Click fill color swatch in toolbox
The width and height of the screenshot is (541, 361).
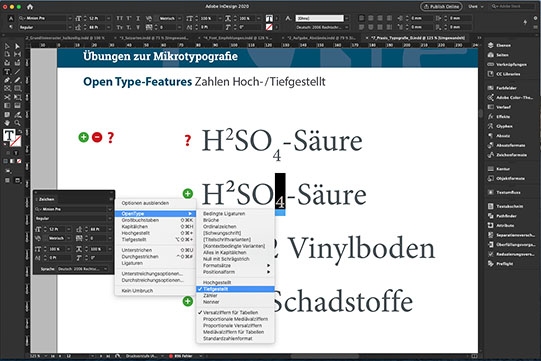tap(9, 135)
